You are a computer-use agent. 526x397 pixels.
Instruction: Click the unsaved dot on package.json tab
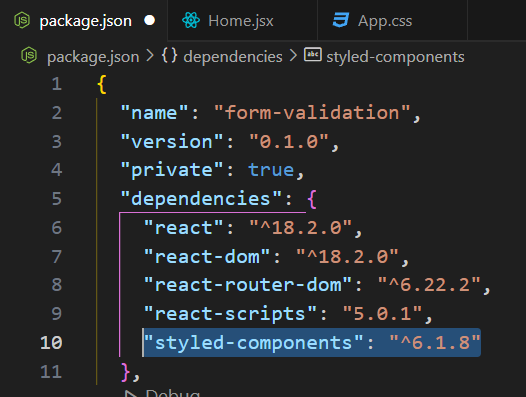point(150,20)
